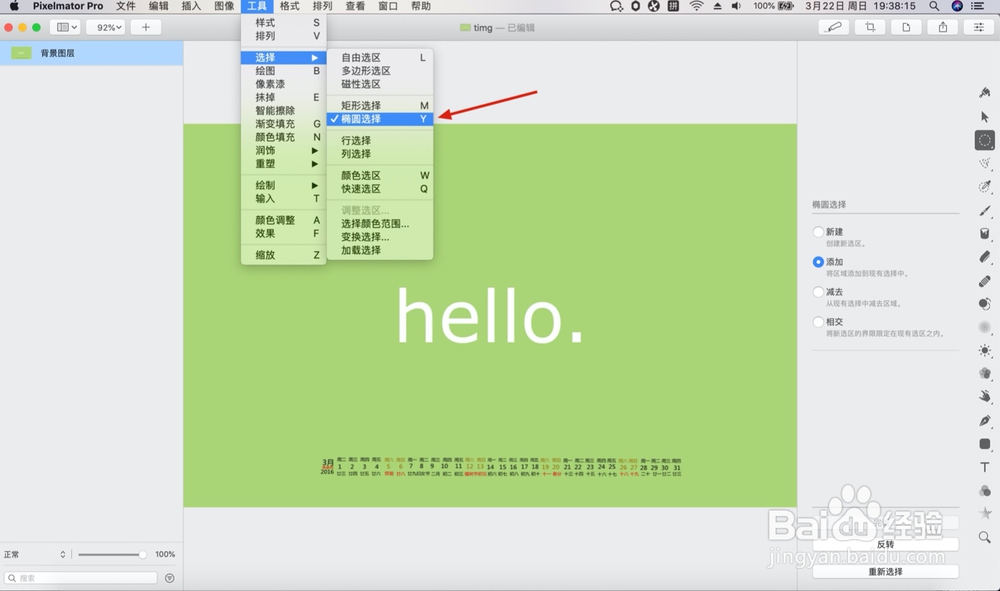Enable the 相交 selection mode
The height and width of the screenshot is (591, 1000).
point(818,322)
